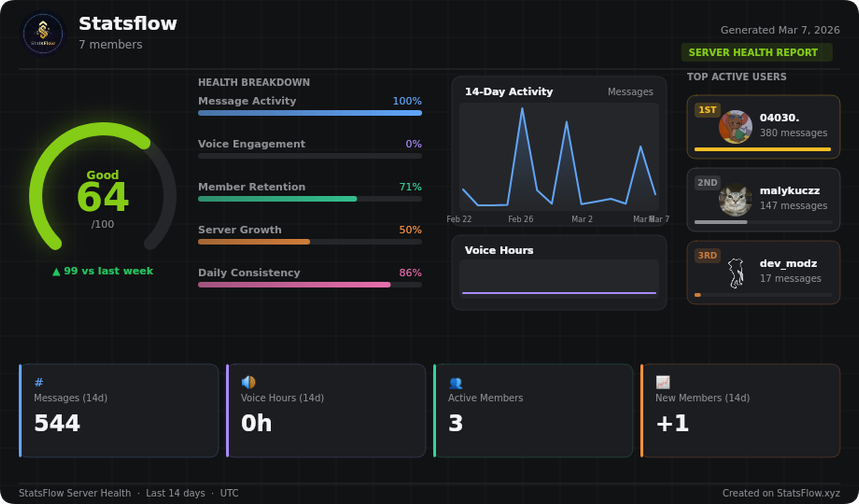Click the chart icon on New Members card
This screenshot has width=859, height=504.
click(x=662, y=382)
